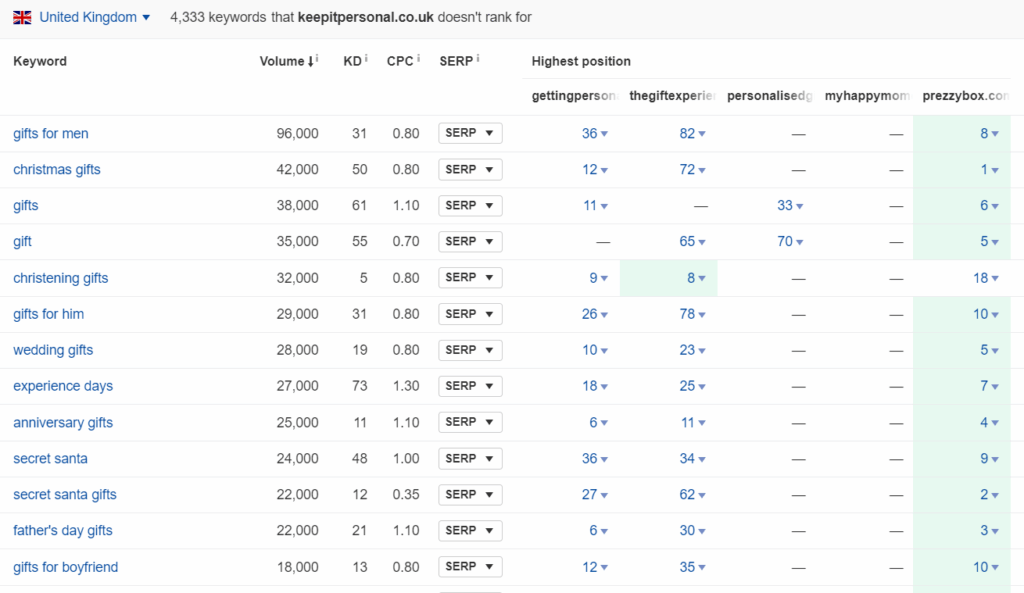This screenshot has width=1024, height=593.
Task: Click the thegiftexperience competitor column header
Action: pos(673,96)
